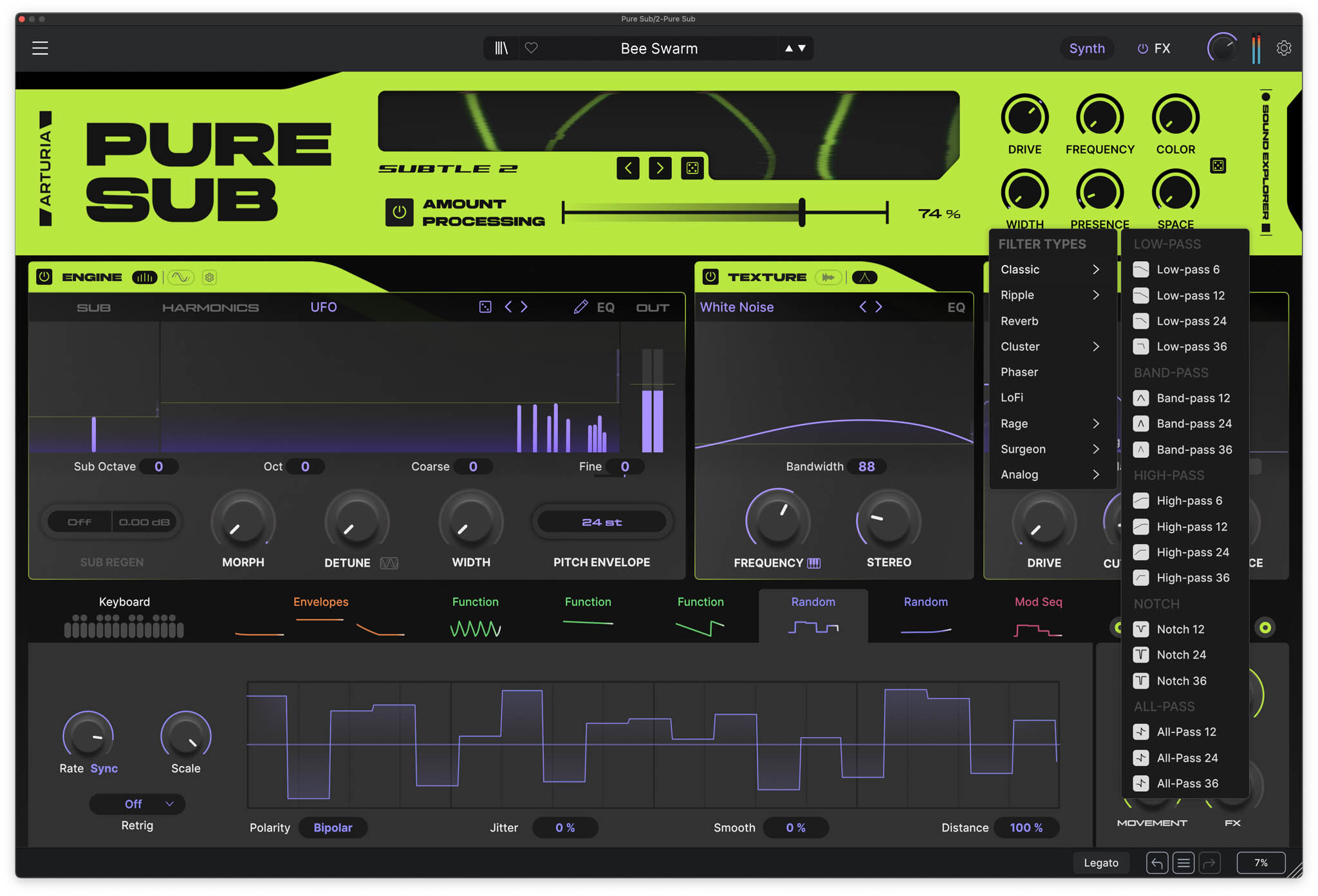Select the previous White Noise texture
This screenshot has height=896, width=1318.
click(x=863, y=307)
